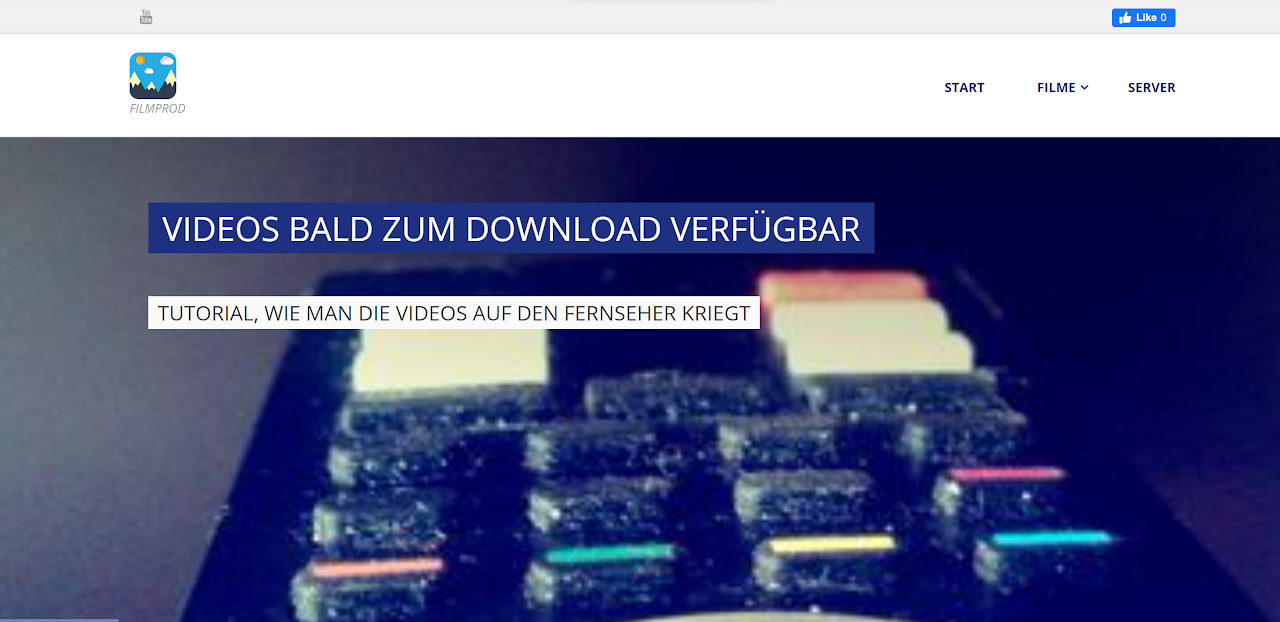Screen dimensions: 1280x622
Task: Click the 'Videos bald zum Download verfügbar' headline
Action: tap(511, 229)
